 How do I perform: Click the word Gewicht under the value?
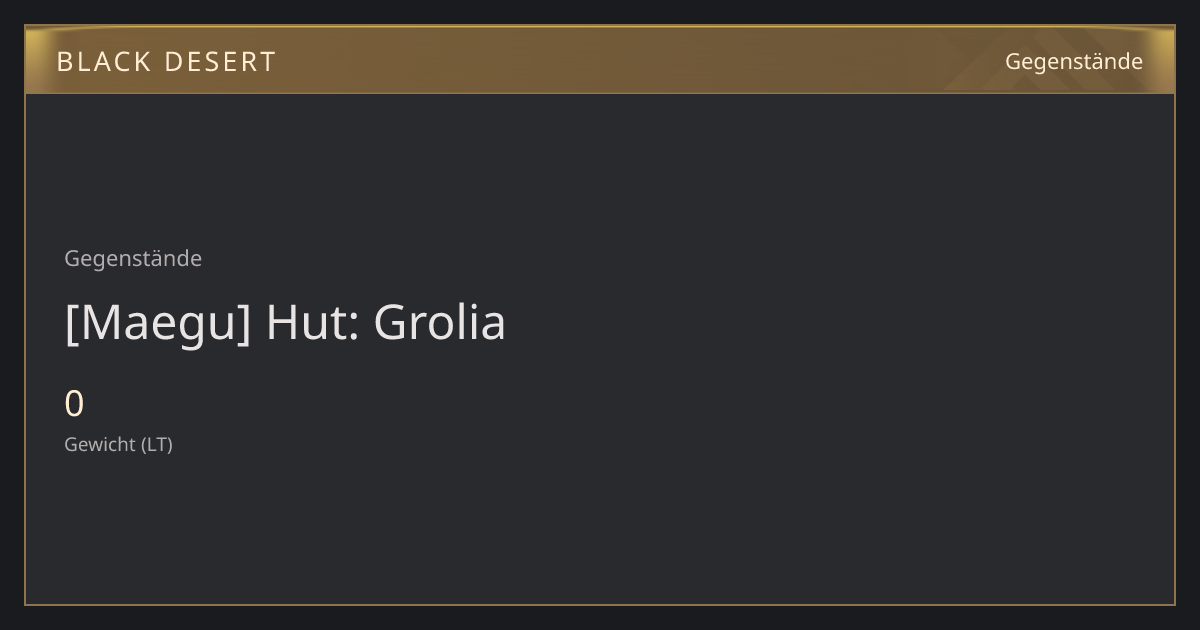click(99, 444)
